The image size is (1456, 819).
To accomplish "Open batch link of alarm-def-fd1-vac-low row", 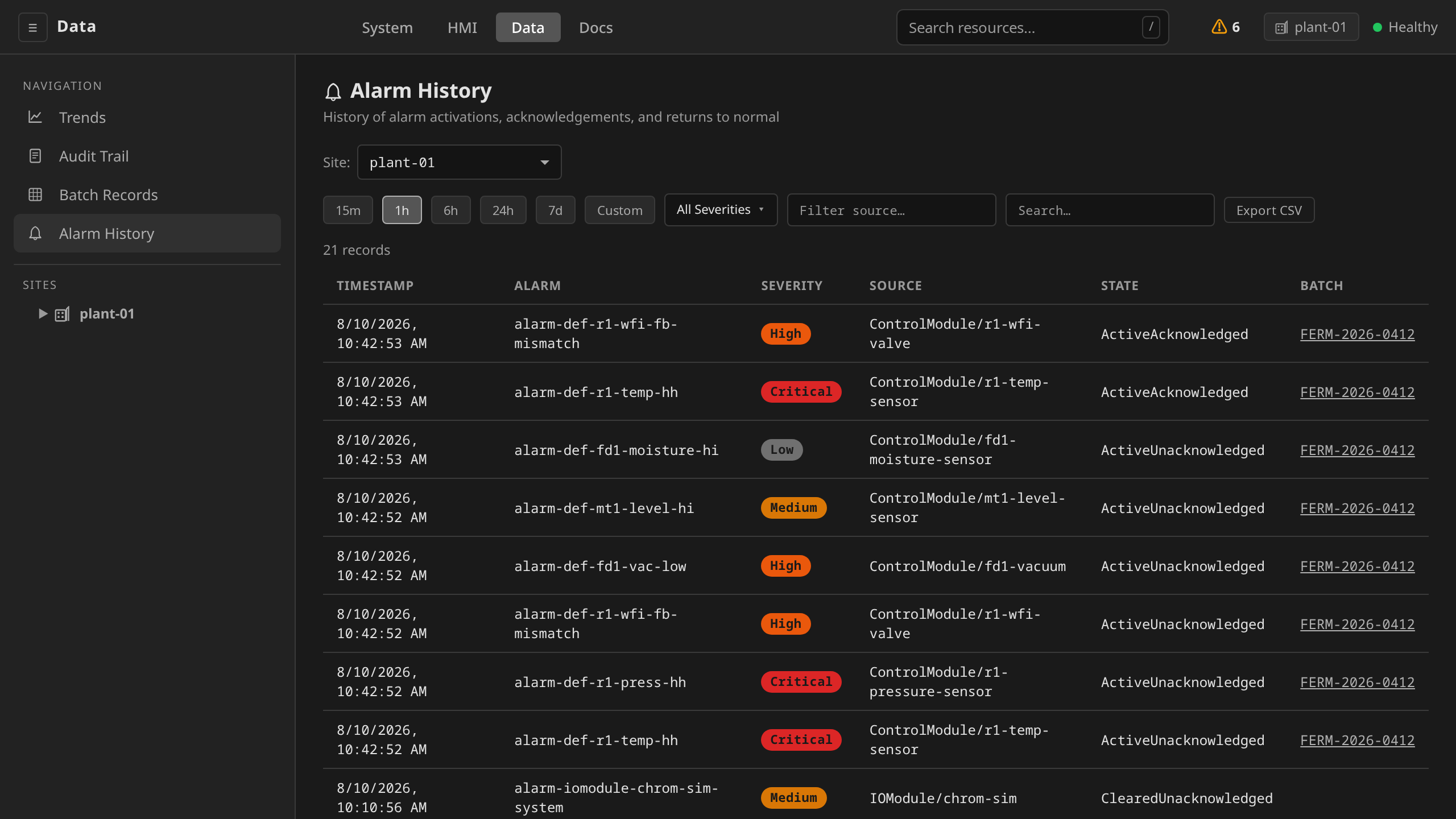I will pos(1357,566).
